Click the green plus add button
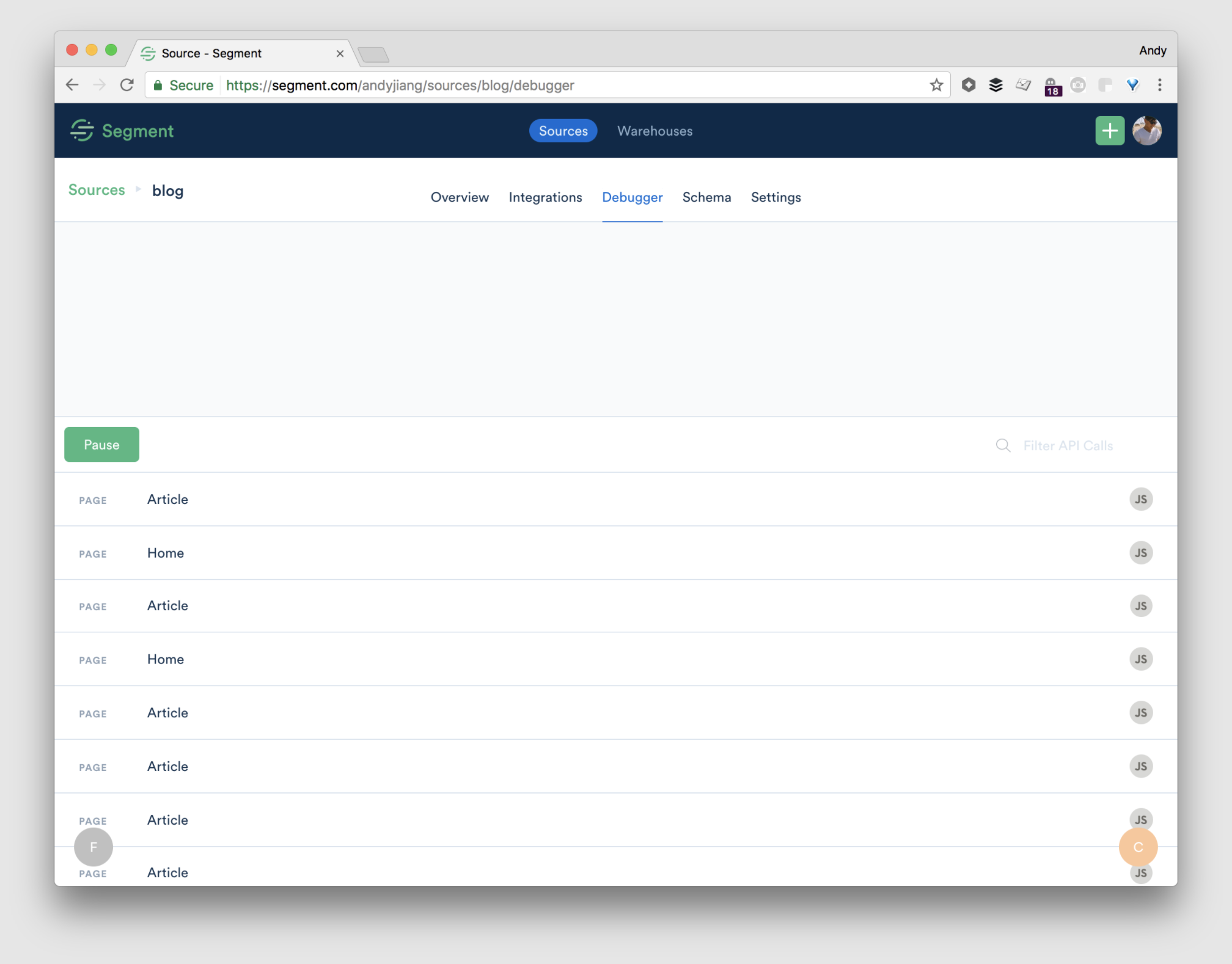Image resolution: width=1232 pixels, height=964 pixels. tap(1109, 131)
